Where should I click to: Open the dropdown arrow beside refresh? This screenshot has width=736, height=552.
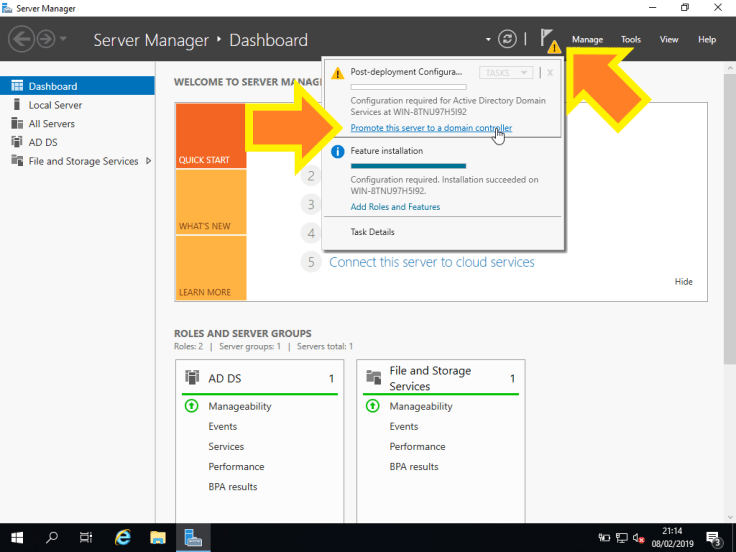489,40
